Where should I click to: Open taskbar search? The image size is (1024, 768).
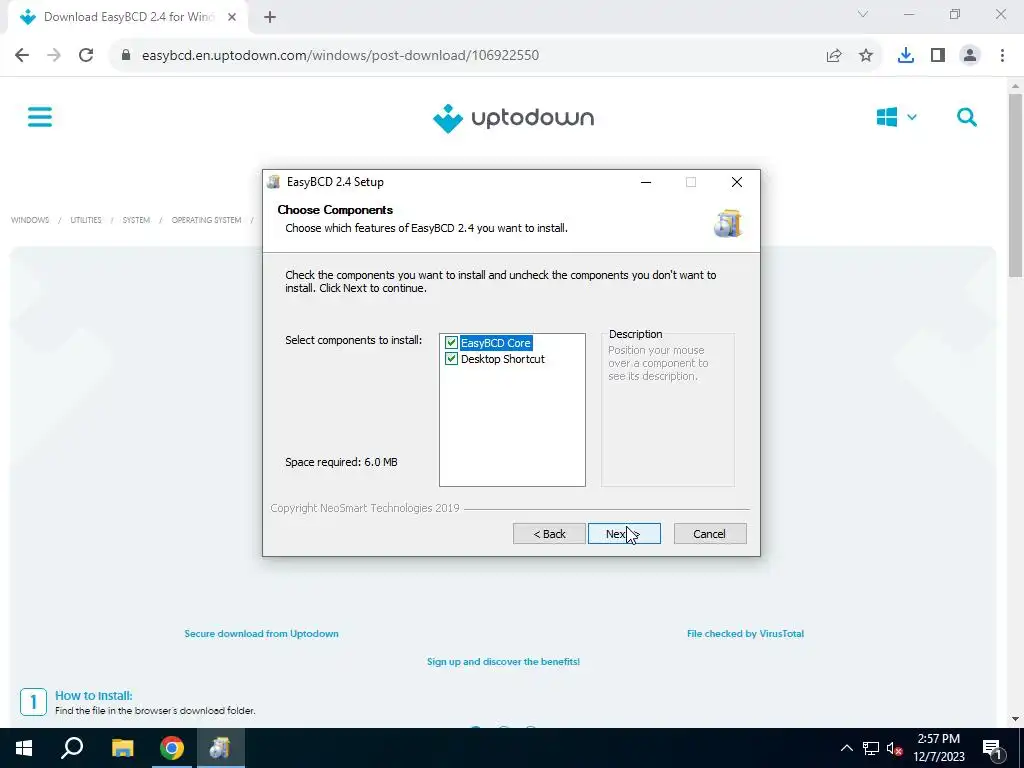[72, 748]
